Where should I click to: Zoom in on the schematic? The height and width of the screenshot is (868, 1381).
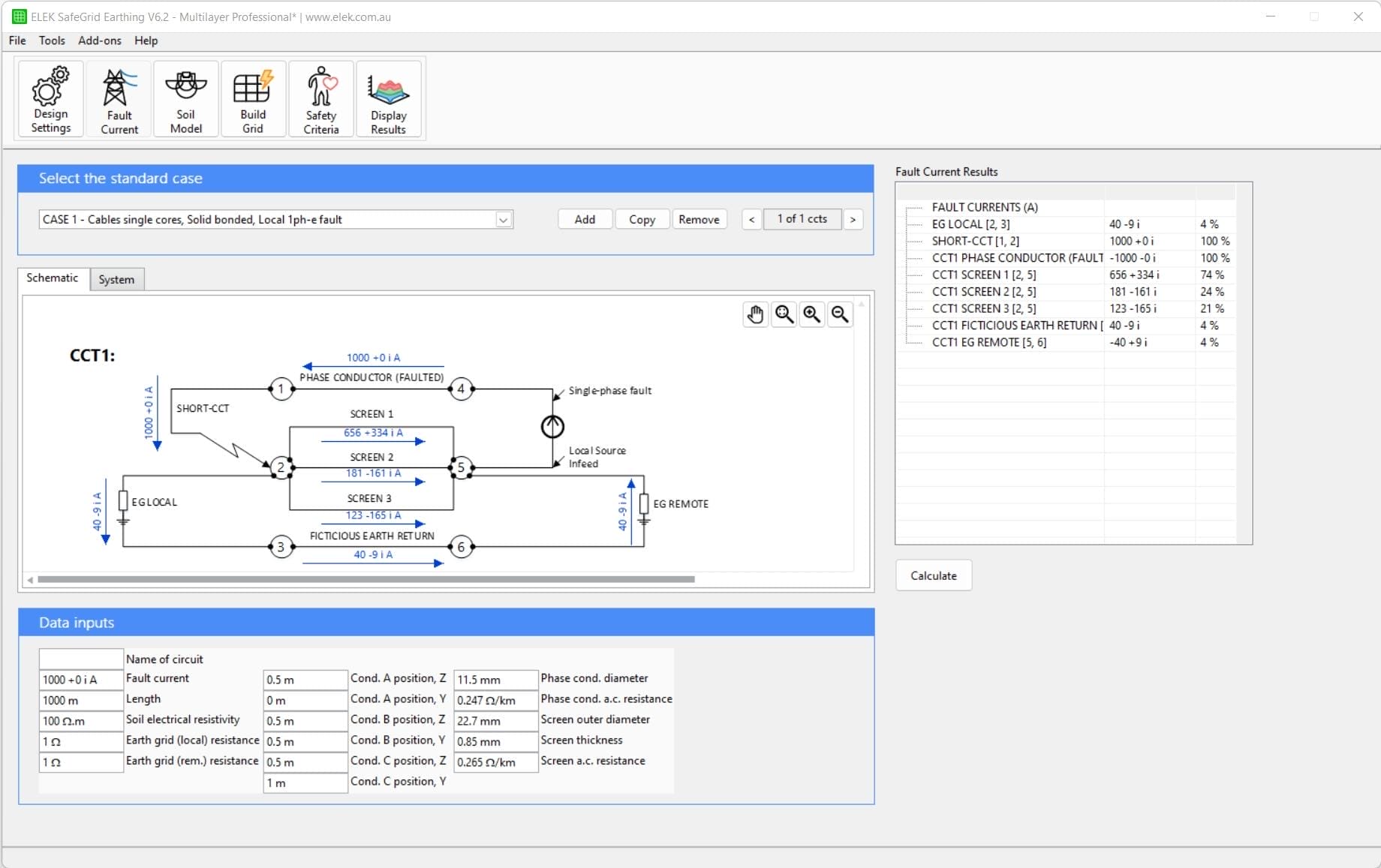pos(811,314)
